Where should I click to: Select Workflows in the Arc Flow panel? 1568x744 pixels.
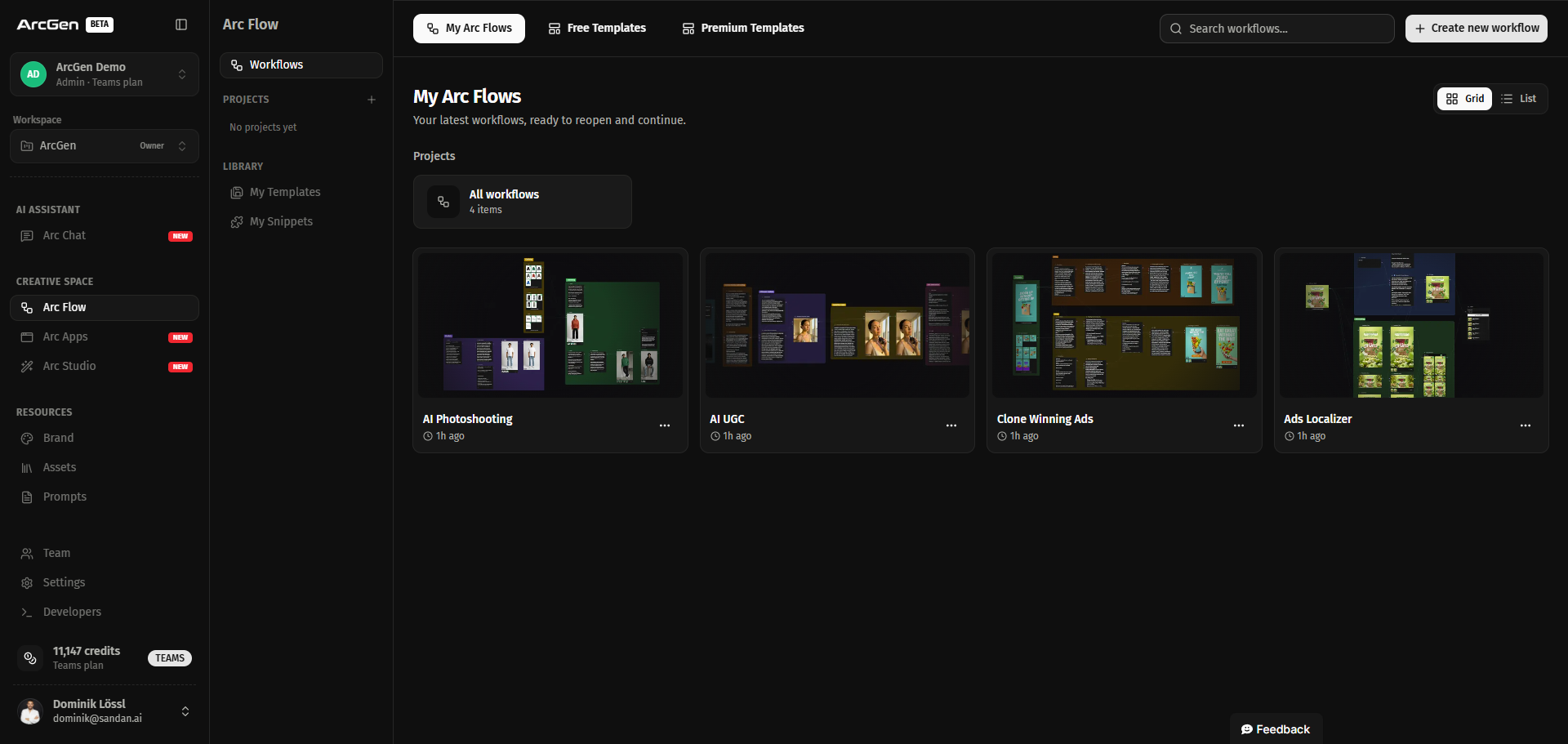pyautogui.click(x=301, y=65)
